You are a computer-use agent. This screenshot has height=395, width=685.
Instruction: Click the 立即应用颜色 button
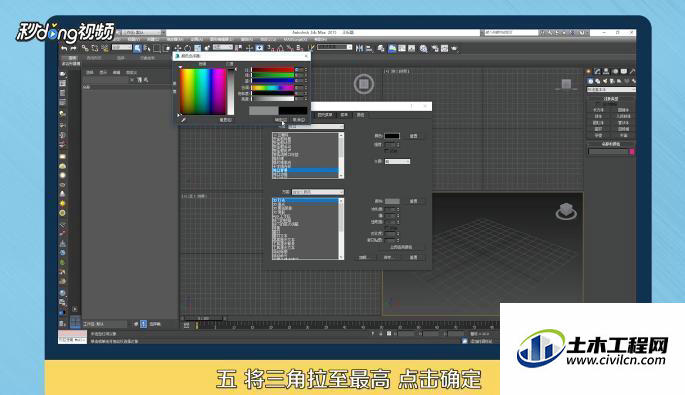401,247
